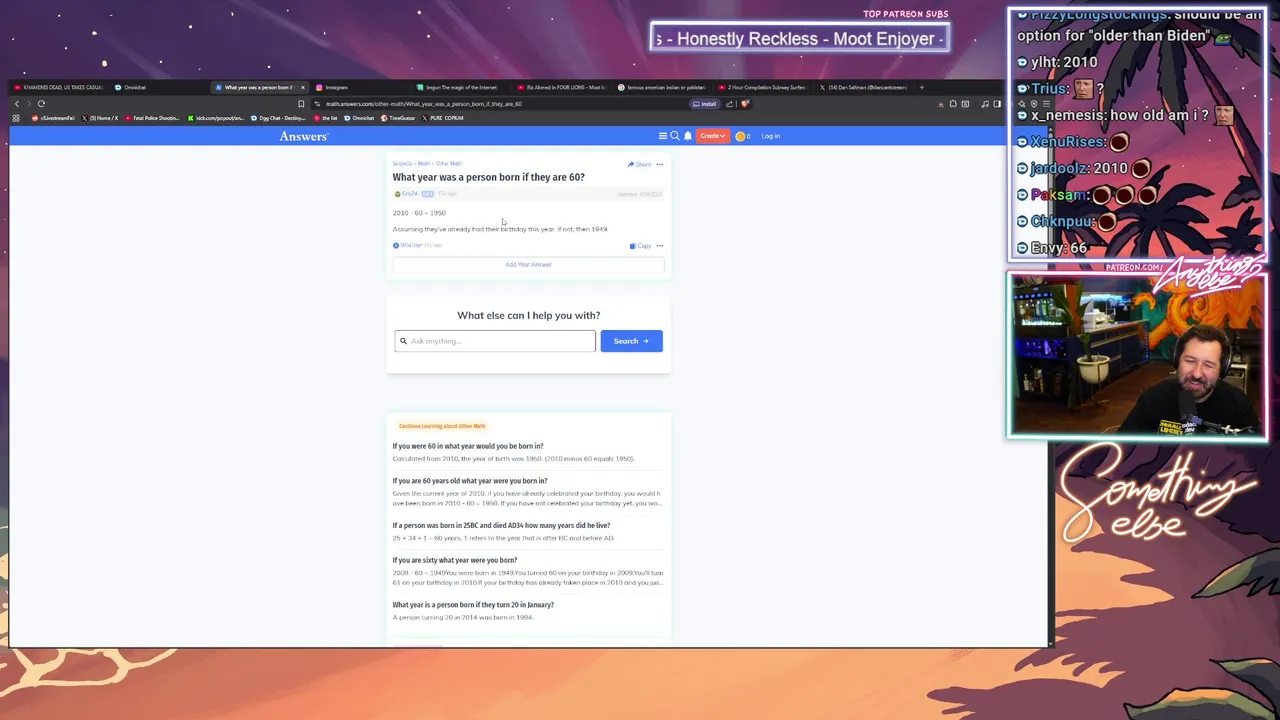Open the Omnichat bookmark

[x=359, y=118]
